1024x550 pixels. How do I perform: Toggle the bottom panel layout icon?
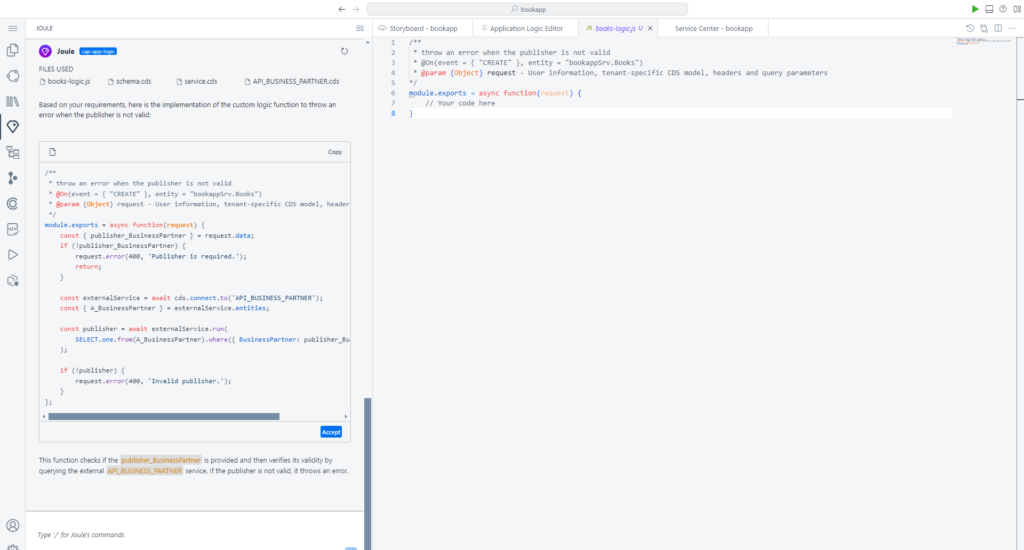pyautogui.click(x=989, y=9)
